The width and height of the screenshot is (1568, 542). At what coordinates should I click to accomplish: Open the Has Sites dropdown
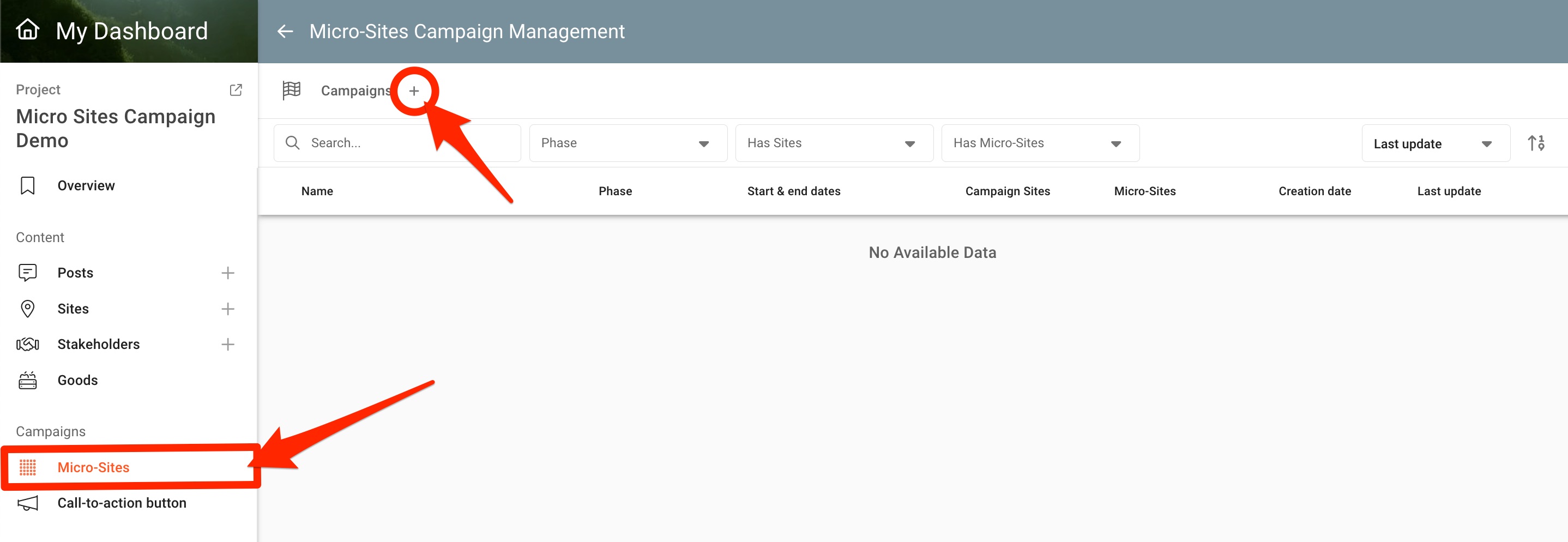tap(833, 143)
